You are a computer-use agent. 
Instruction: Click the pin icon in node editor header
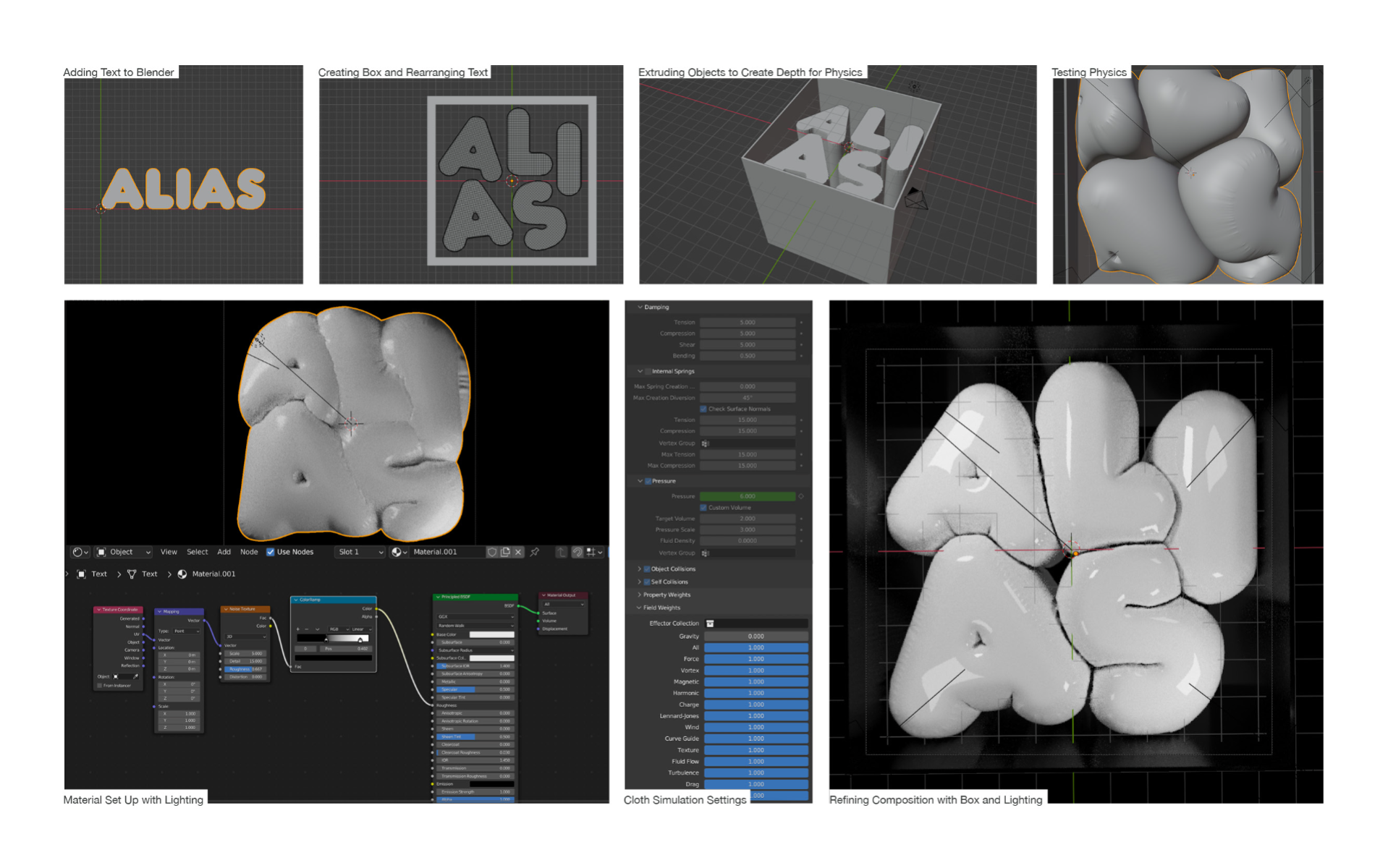click(x=535, y=552)
